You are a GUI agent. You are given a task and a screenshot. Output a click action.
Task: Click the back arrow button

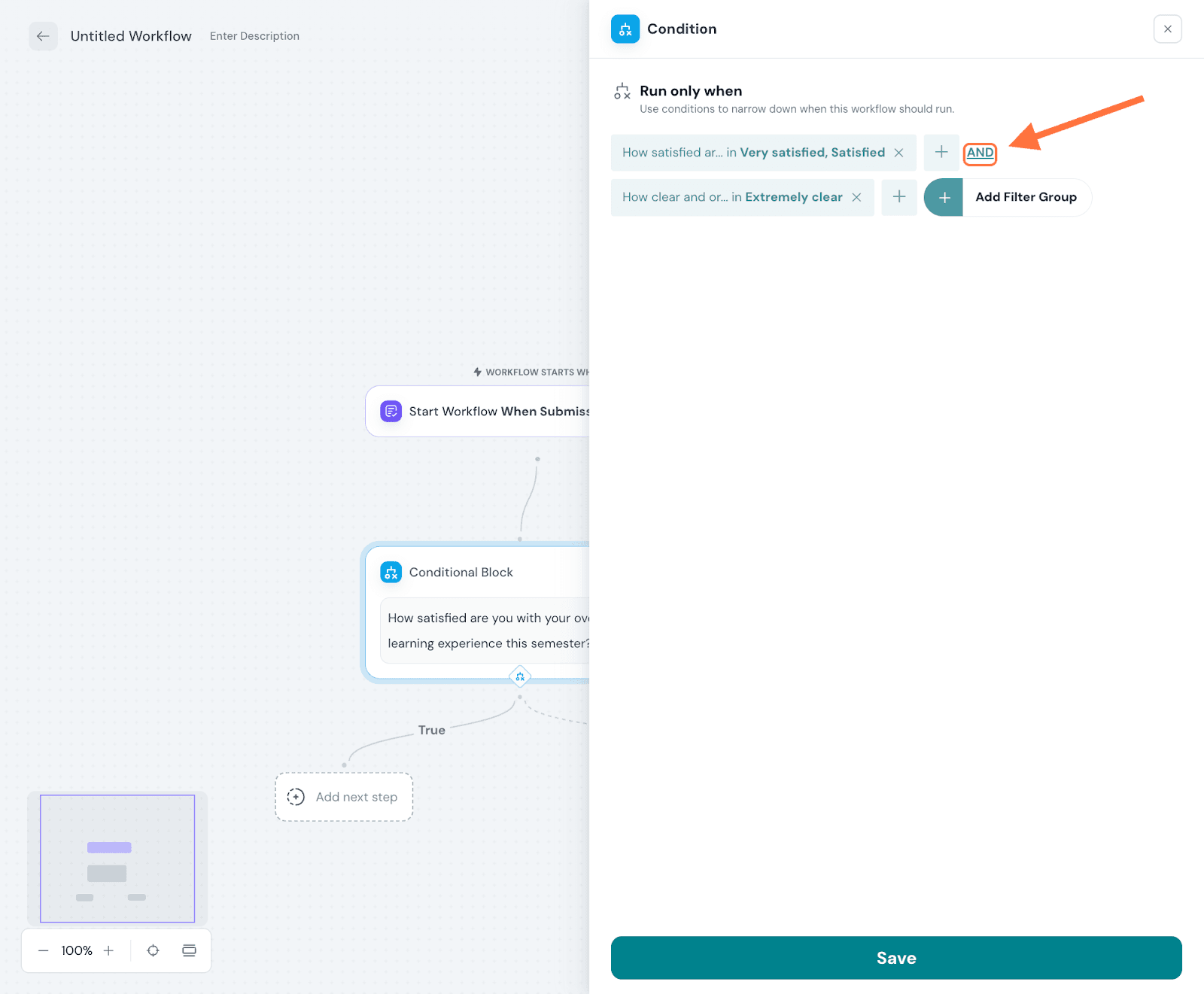pos(43,36)
